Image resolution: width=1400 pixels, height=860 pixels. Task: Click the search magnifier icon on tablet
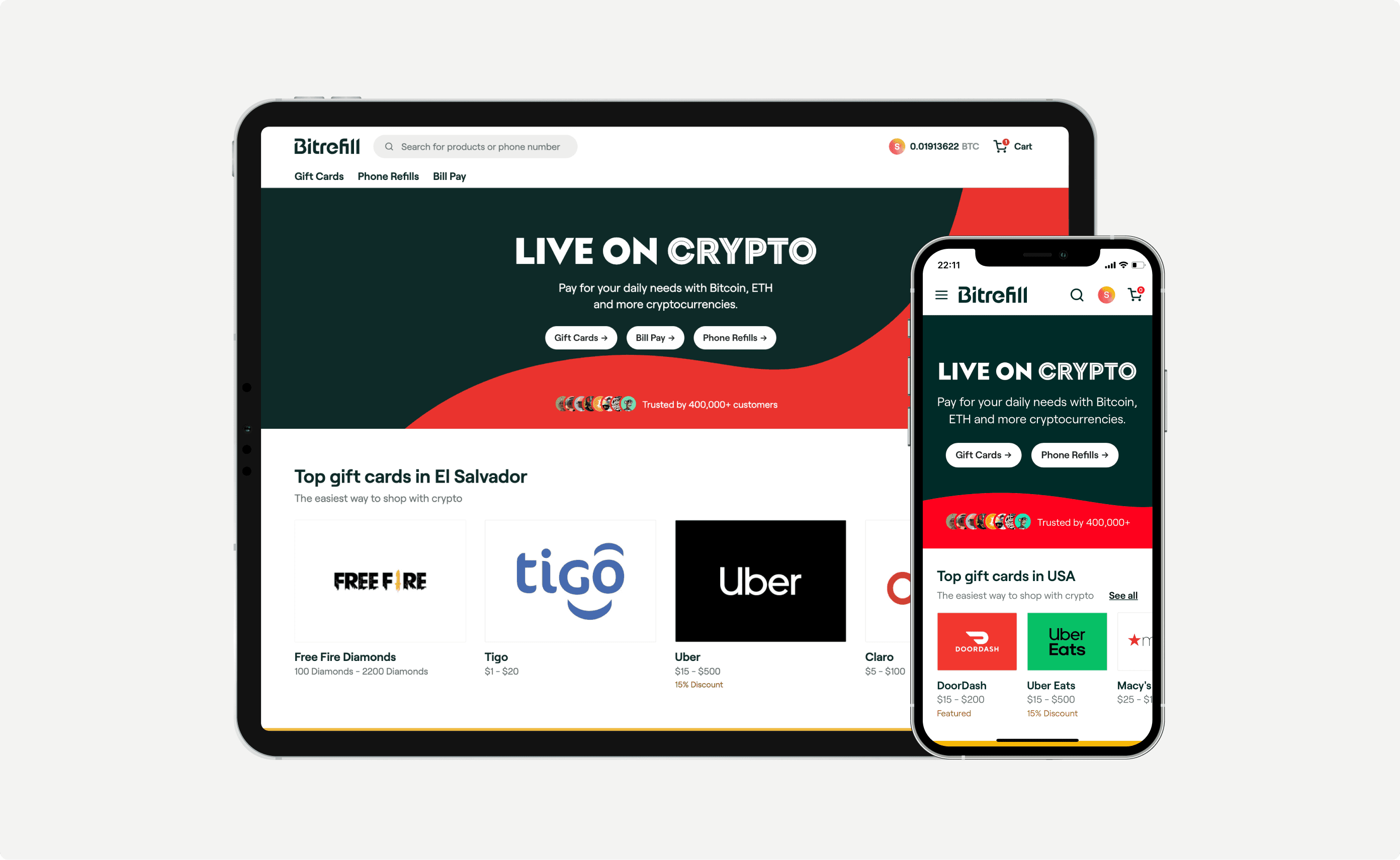tap(390, 147)
